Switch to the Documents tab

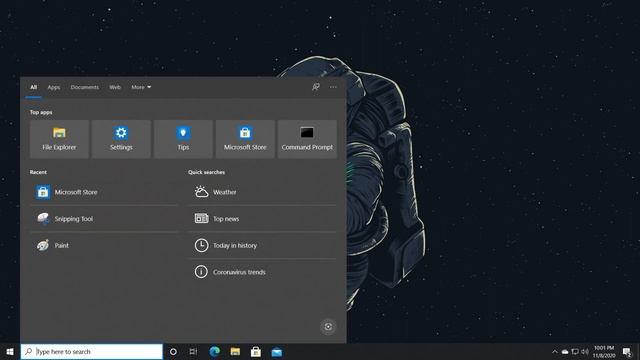click(x=84, y=87)
